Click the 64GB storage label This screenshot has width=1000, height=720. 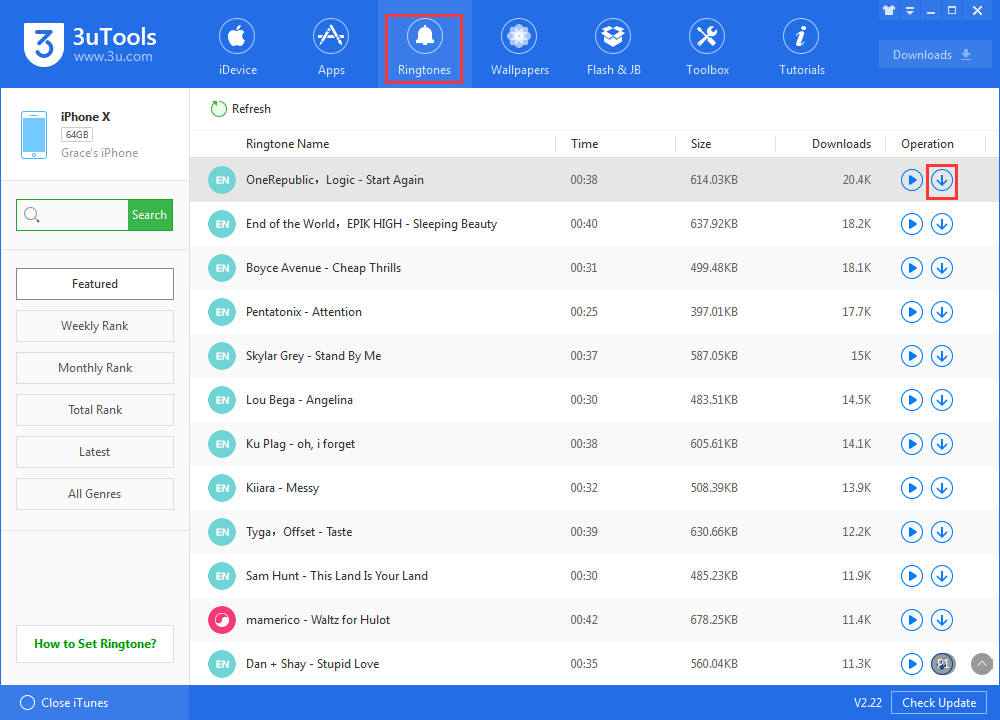click(77, 135)
